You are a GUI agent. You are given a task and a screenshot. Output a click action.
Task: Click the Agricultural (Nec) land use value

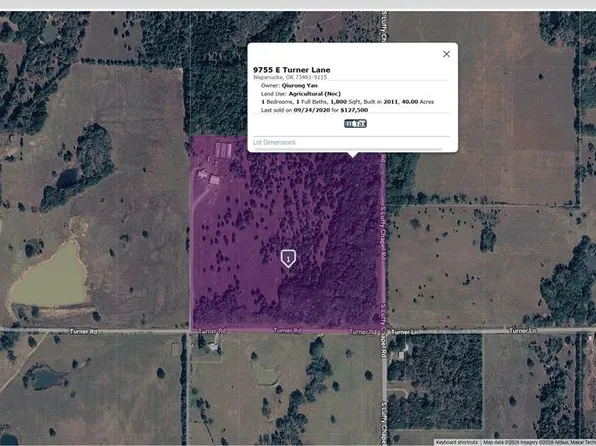click(x=314, y=94)
